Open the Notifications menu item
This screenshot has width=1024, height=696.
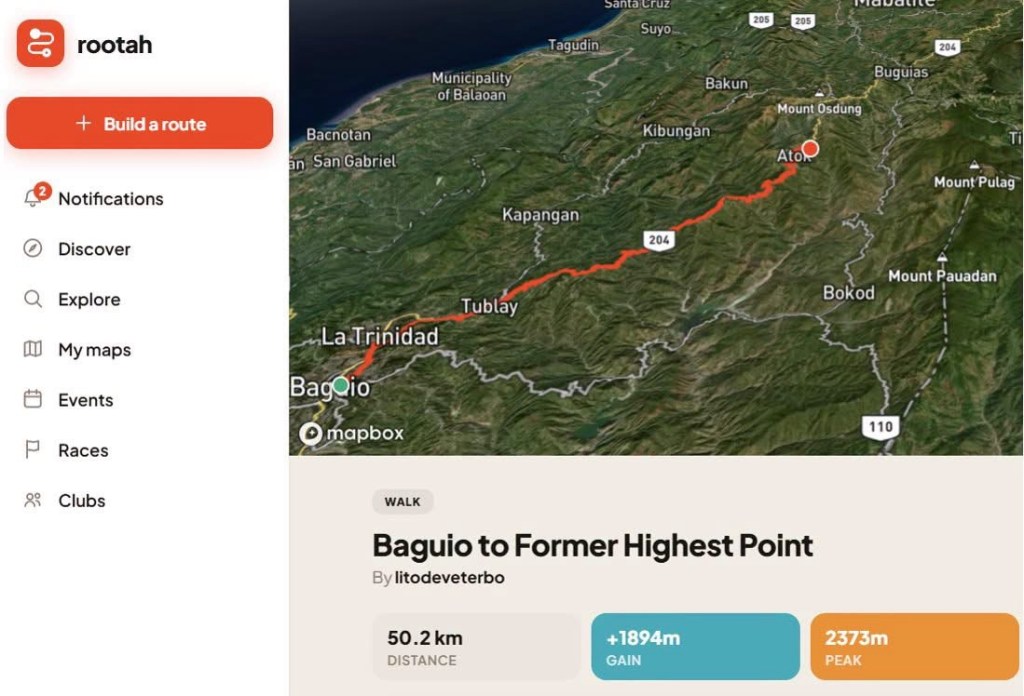(110, 198)
